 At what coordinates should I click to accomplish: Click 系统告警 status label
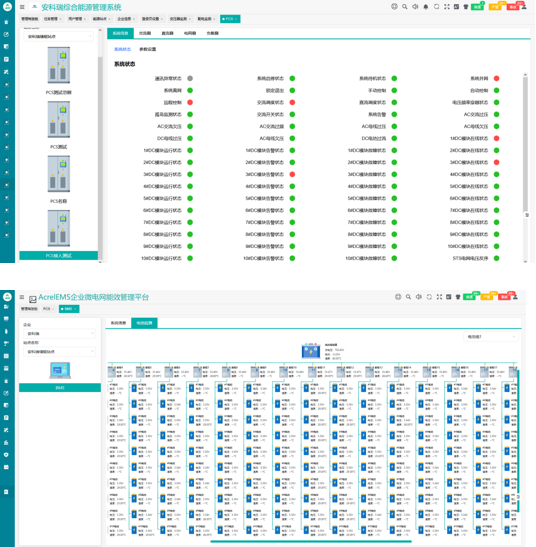[377, 114]
